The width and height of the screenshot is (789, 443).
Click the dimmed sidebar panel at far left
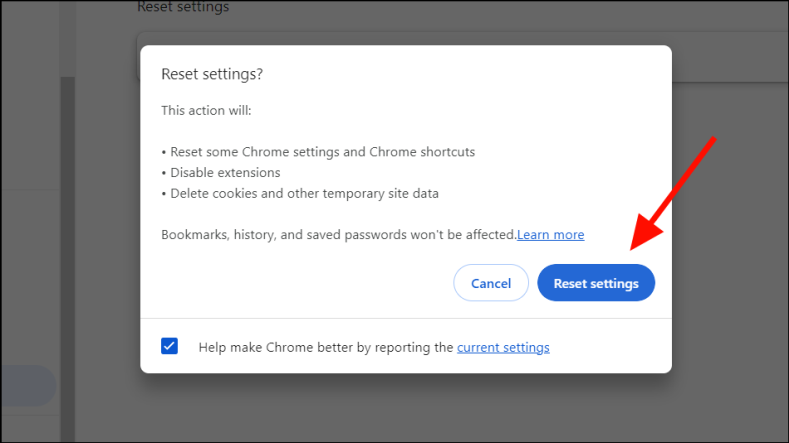click(28, 200)
